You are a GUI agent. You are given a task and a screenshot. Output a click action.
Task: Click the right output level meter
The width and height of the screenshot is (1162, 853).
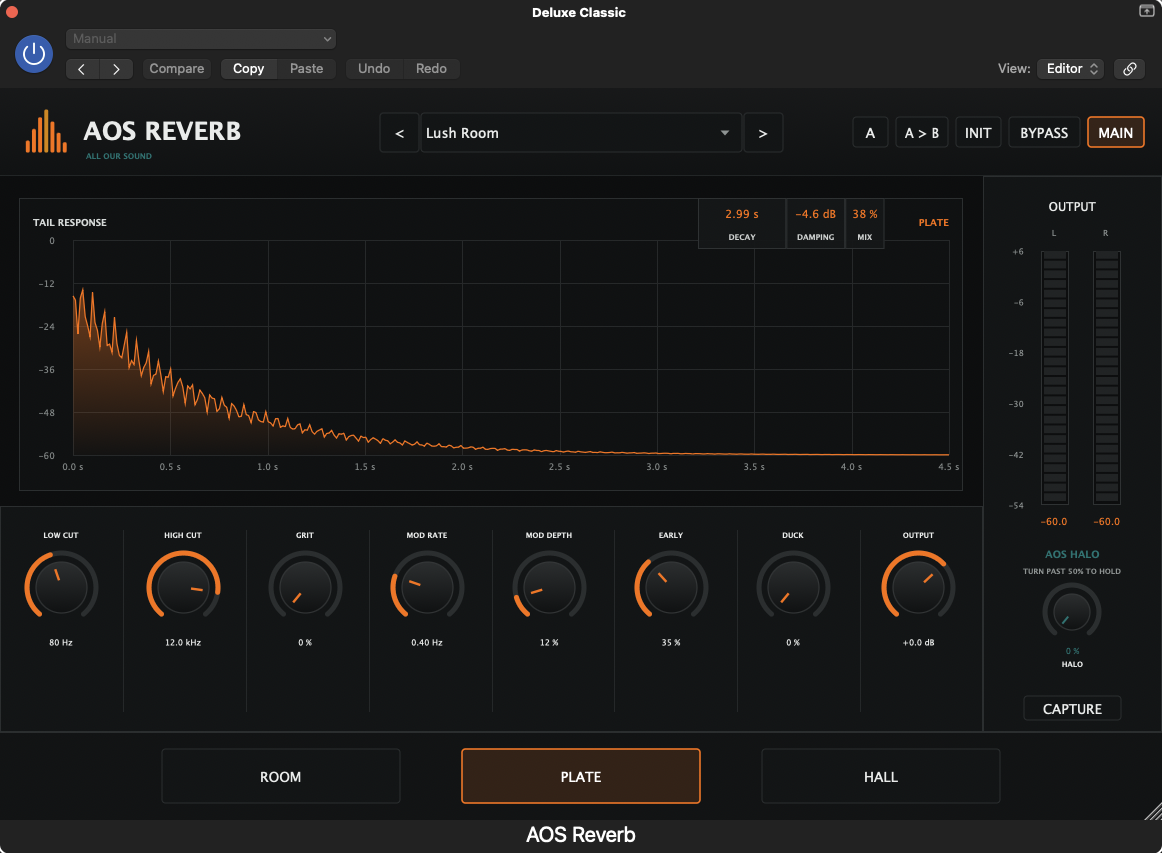[1106, 378]
